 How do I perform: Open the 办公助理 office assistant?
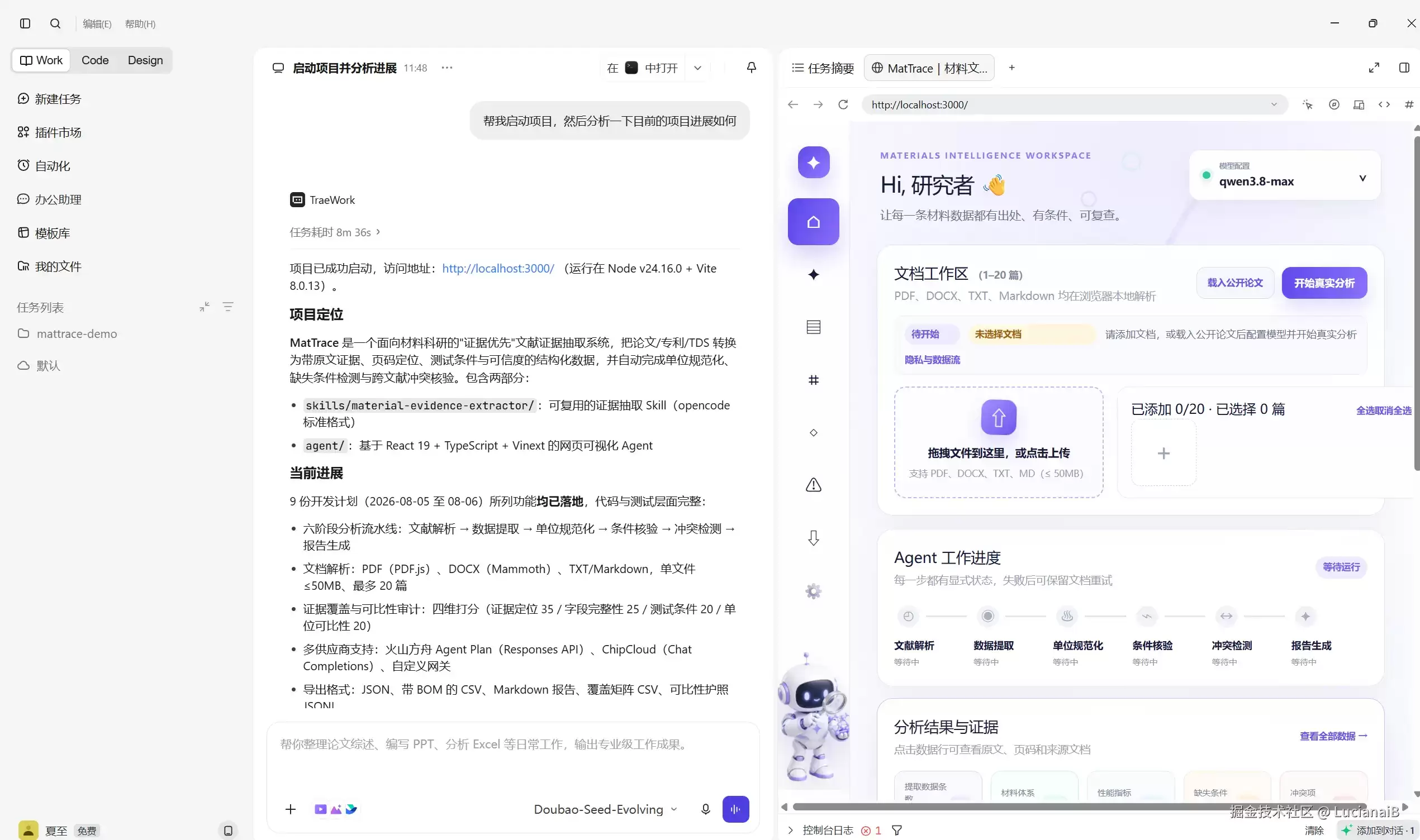[x=49, y=199]
